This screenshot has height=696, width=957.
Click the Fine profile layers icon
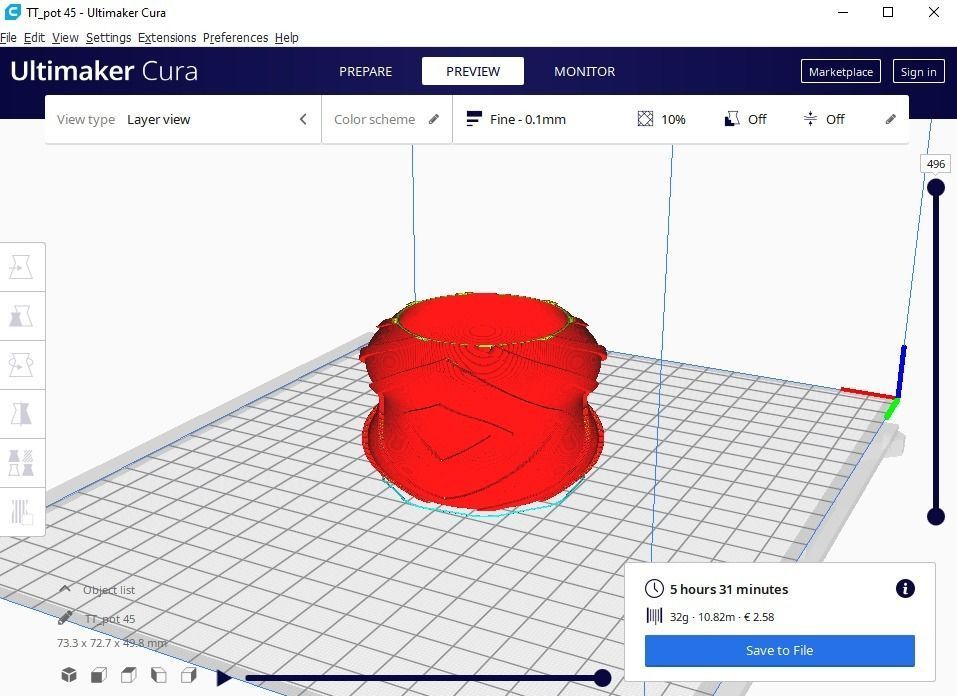point(474,119)
